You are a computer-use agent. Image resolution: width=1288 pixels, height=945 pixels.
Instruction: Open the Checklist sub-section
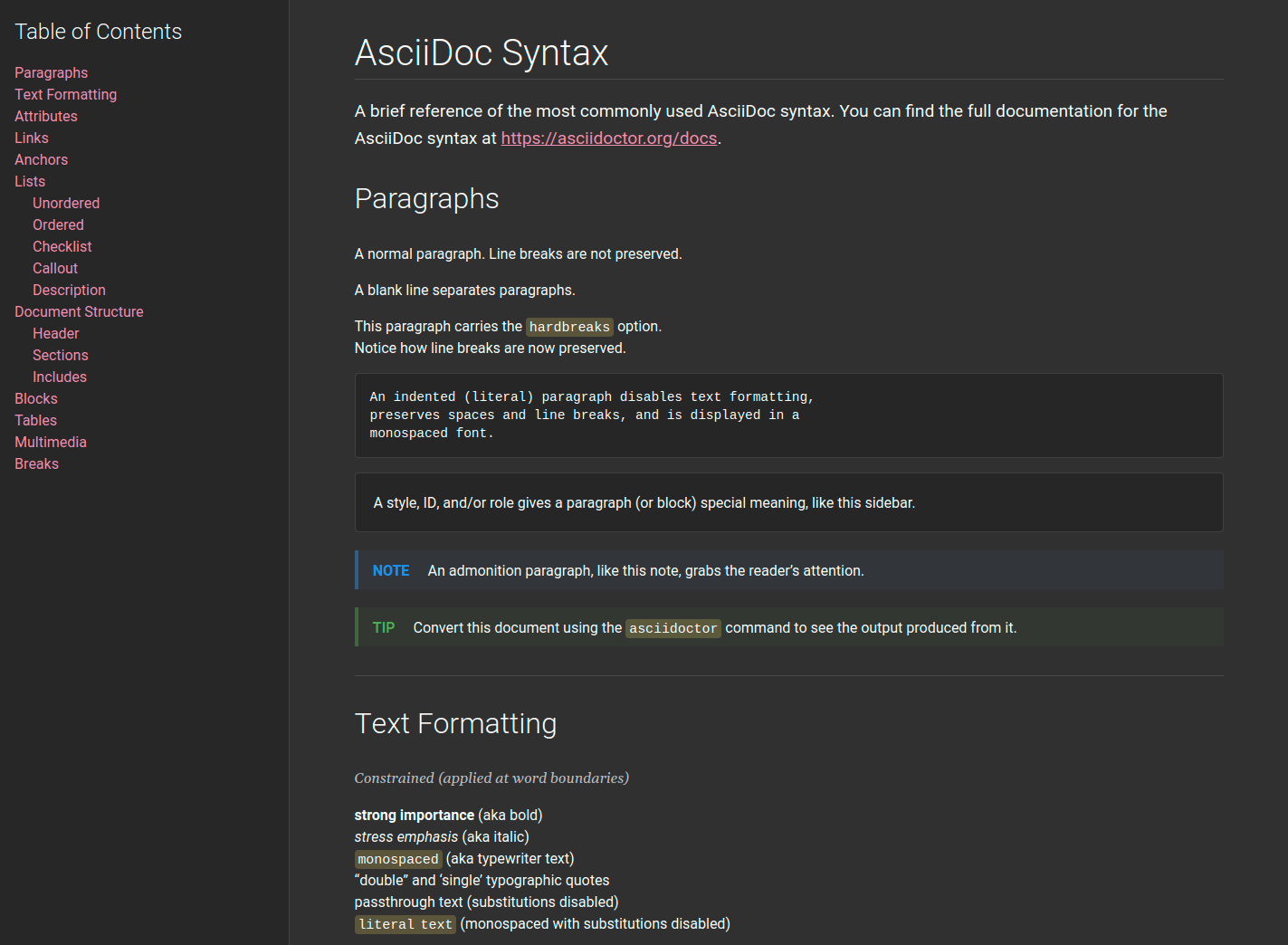pos(62,246)
